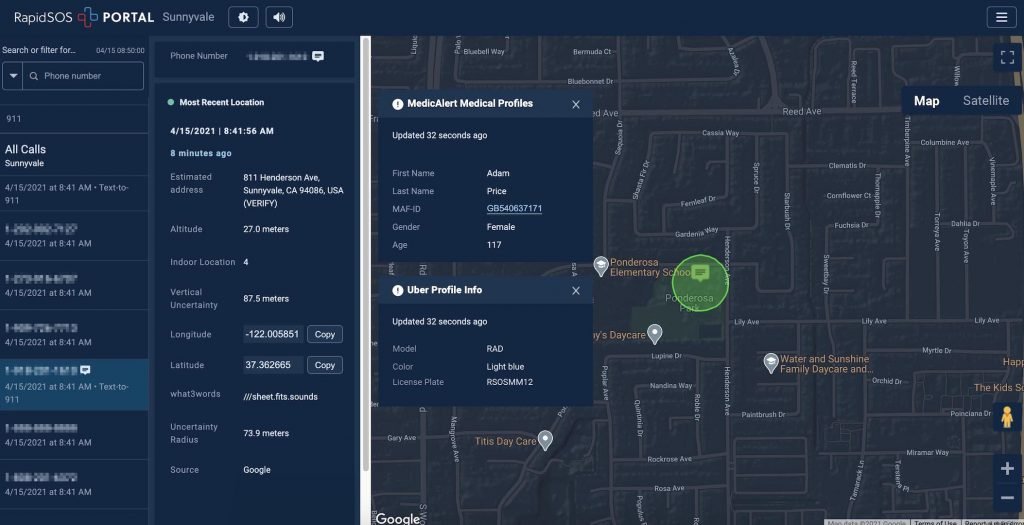Open the hamburger menu at top right
The width and height of the screenshot is (1024, 525).
(1001, 17)
